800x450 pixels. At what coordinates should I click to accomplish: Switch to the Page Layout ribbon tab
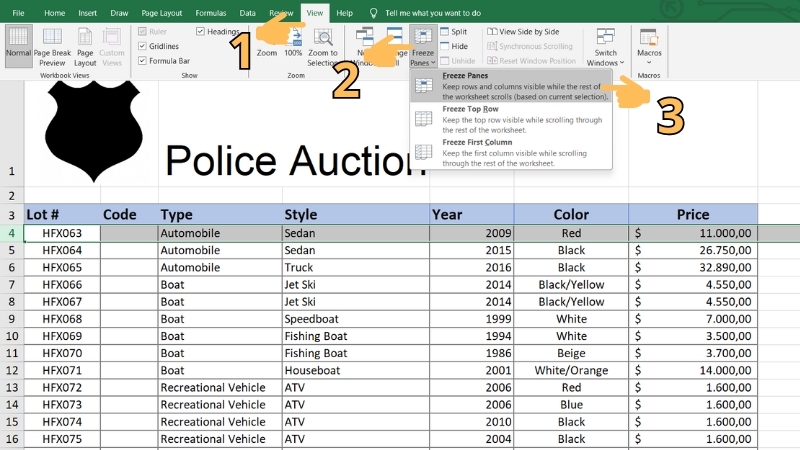tap(163, 13)
